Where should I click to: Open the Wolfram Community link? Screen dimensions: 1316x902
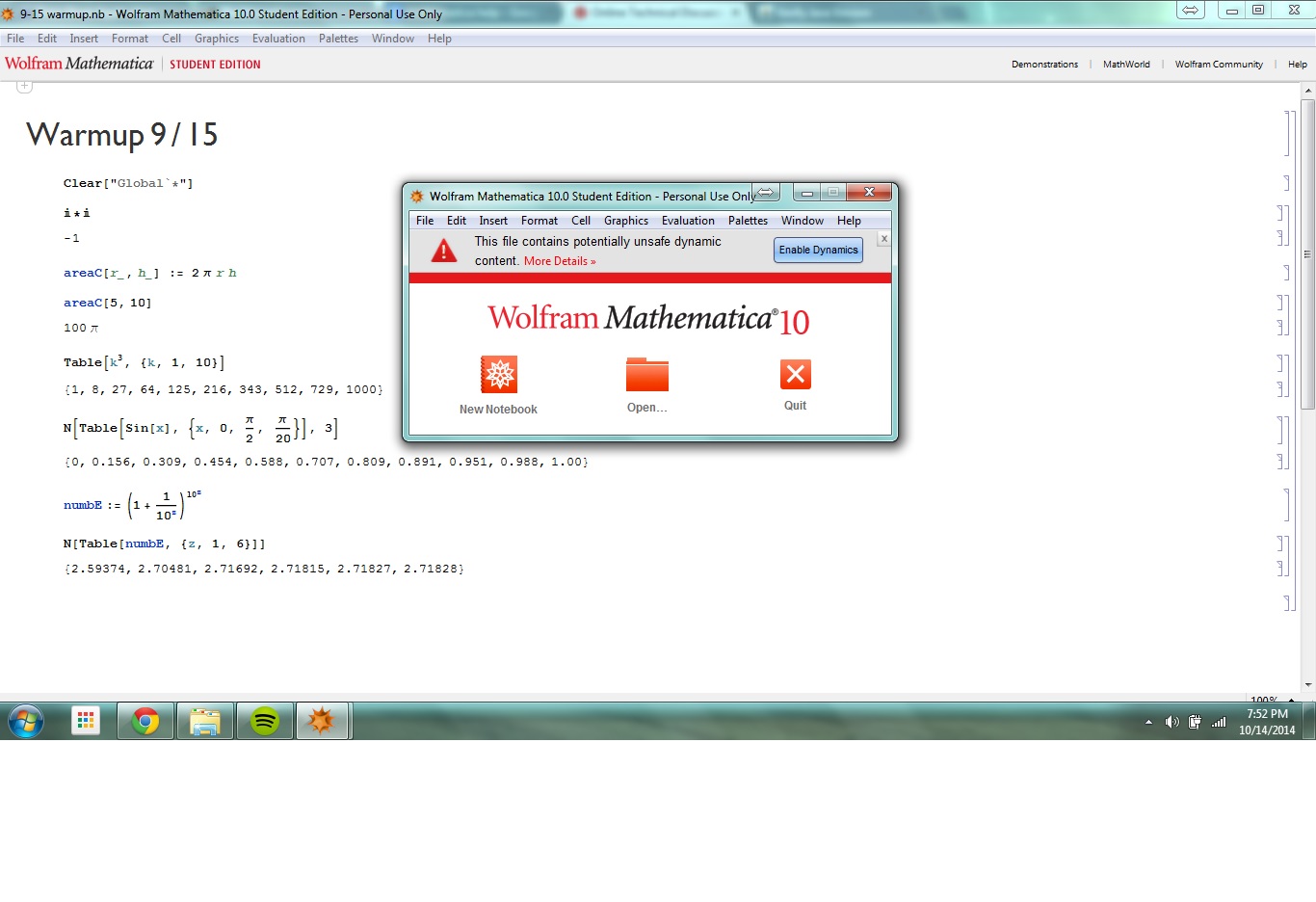pos(1219,65)
